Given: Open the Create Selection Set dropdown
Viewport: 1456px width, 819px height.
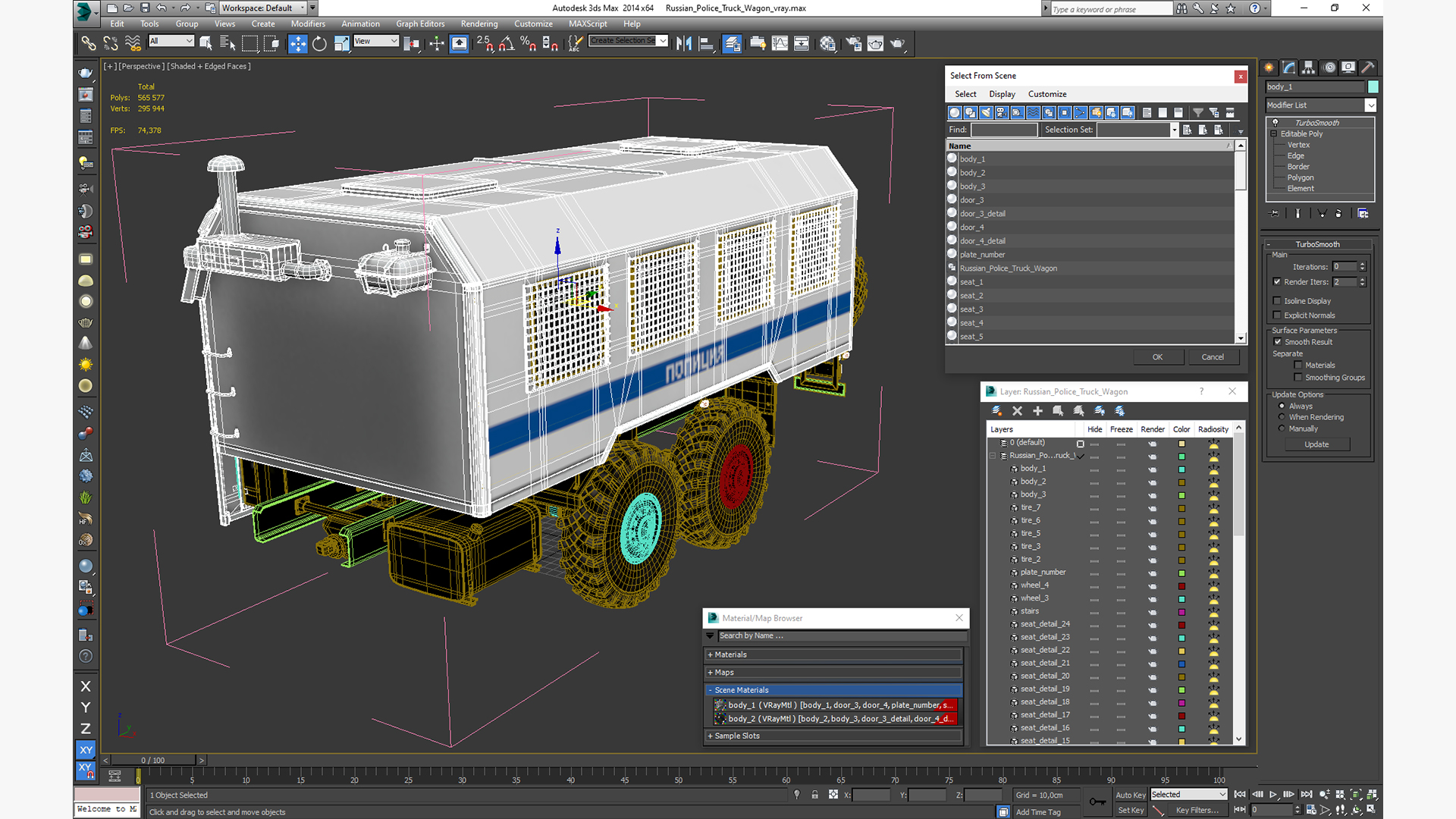Looking at the screenshot, I should pos(629,41).
